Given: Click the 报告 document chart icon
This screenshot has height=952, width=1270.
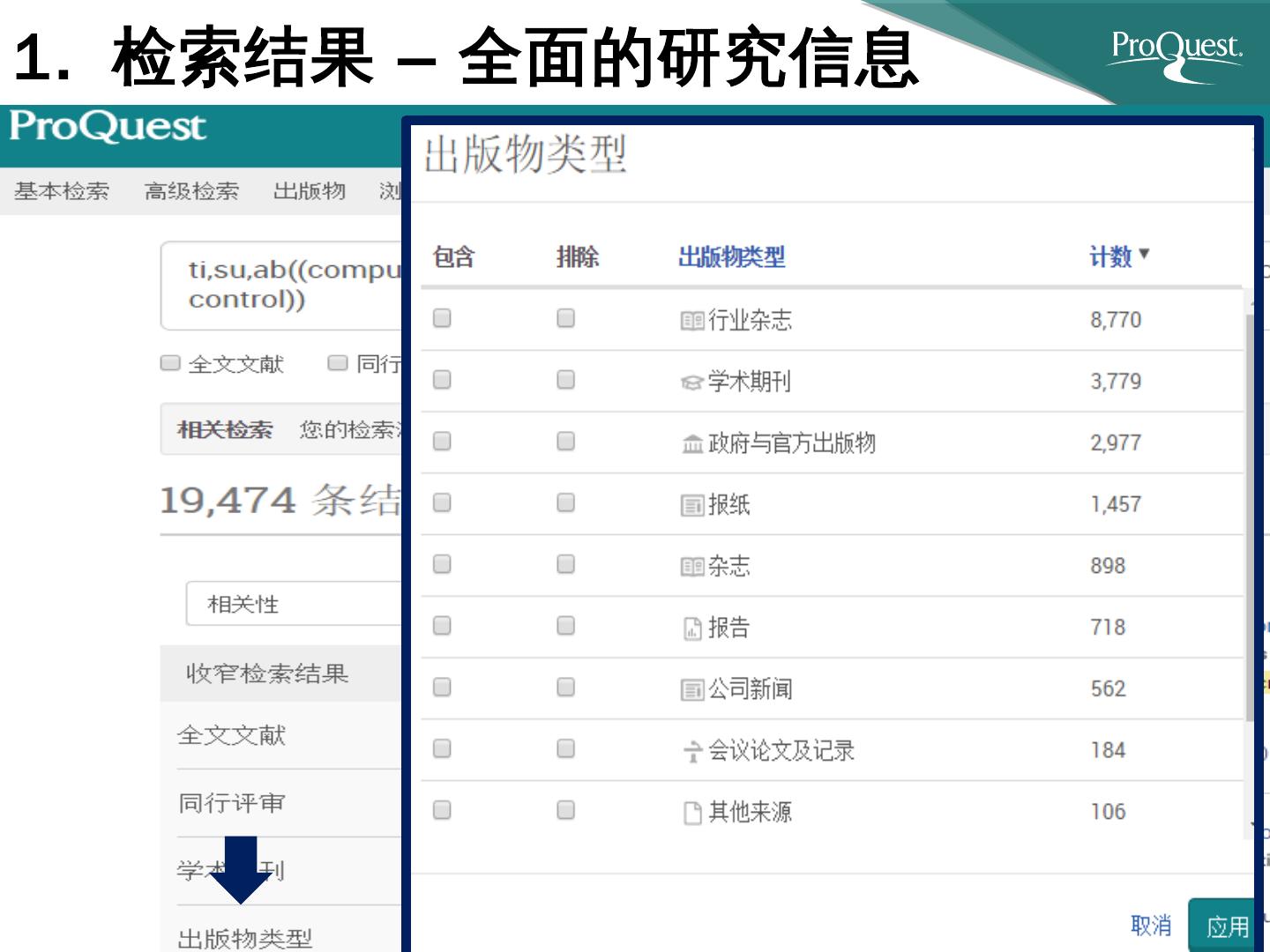Looking at the screenshot, I should tap(692, 628).
